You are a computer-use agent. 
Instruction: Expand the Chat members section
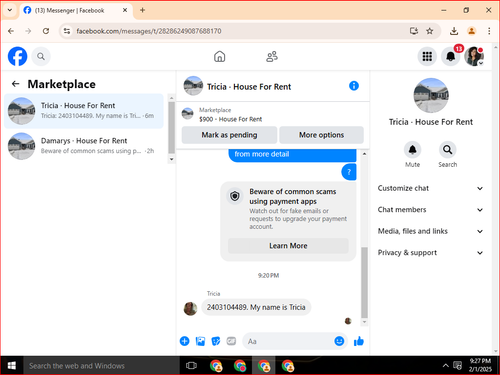[x=430, y=210]
